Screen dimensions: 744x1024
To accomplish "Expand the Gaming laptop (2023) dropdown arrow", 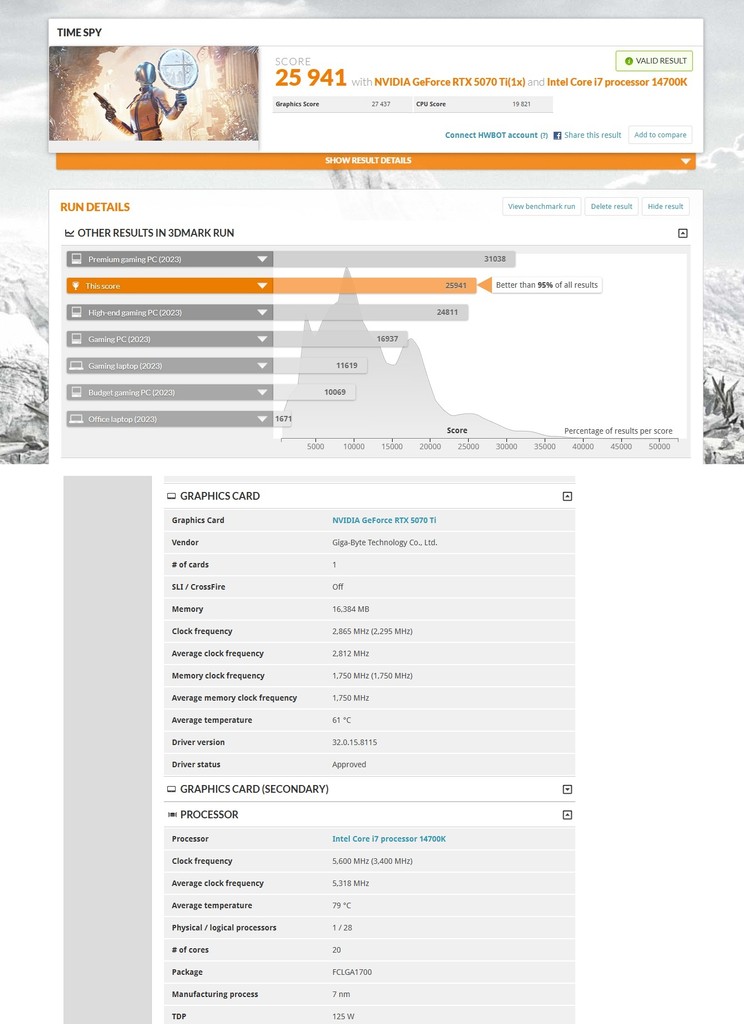I will point(262,366).
